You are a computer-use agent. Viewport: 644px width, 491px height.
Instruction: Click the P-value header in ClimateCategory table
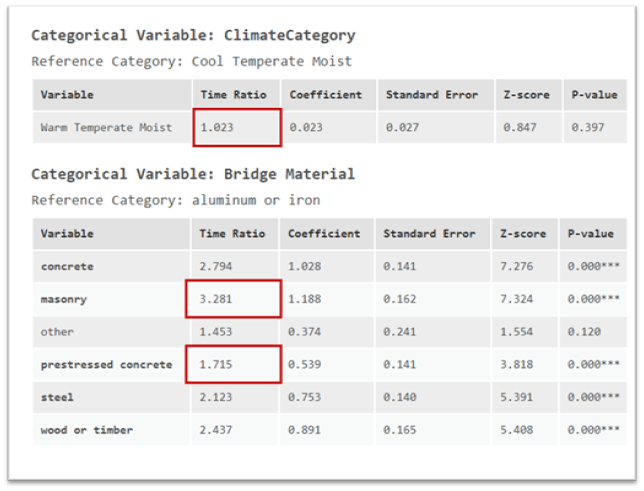(594, 95)
